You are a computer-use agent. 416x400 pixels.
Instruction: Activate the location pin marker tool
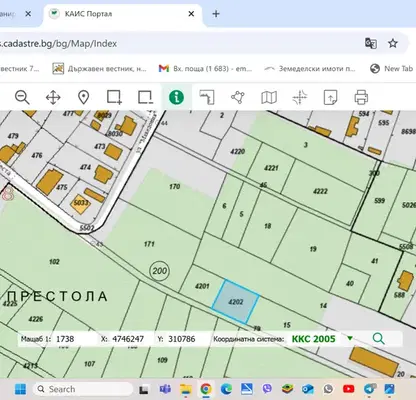pos(83,98)
